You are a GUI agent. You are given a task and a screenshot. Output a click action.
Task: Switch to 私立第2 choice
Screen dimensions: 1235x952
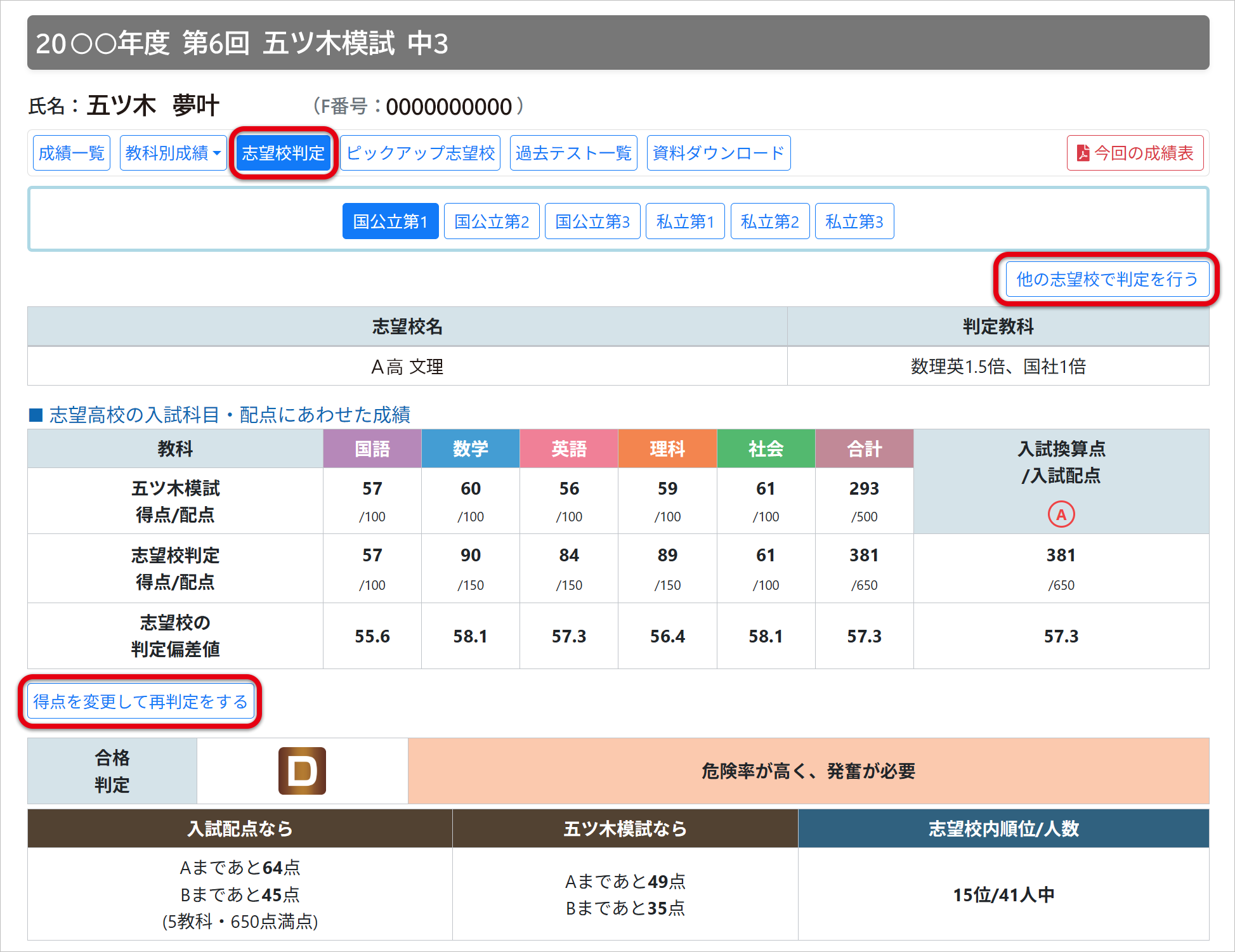[x=769, y=221]
